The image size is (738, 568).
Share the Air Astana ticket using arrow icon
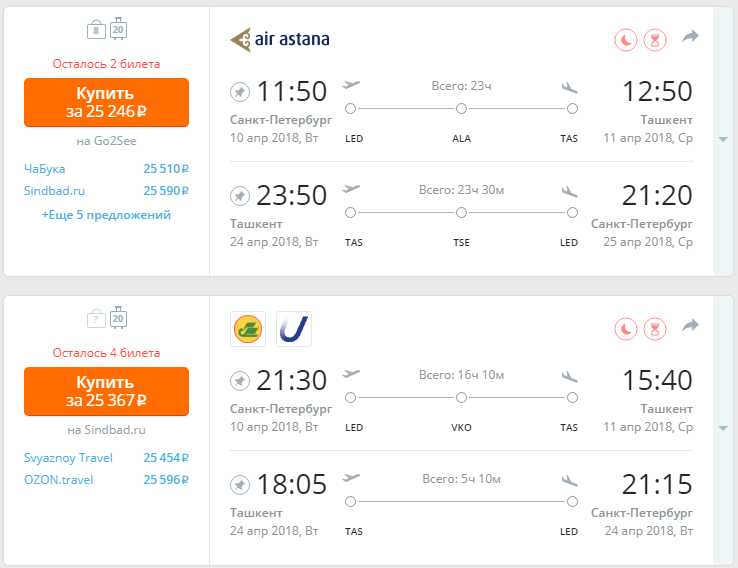click(x=690, y=36)
